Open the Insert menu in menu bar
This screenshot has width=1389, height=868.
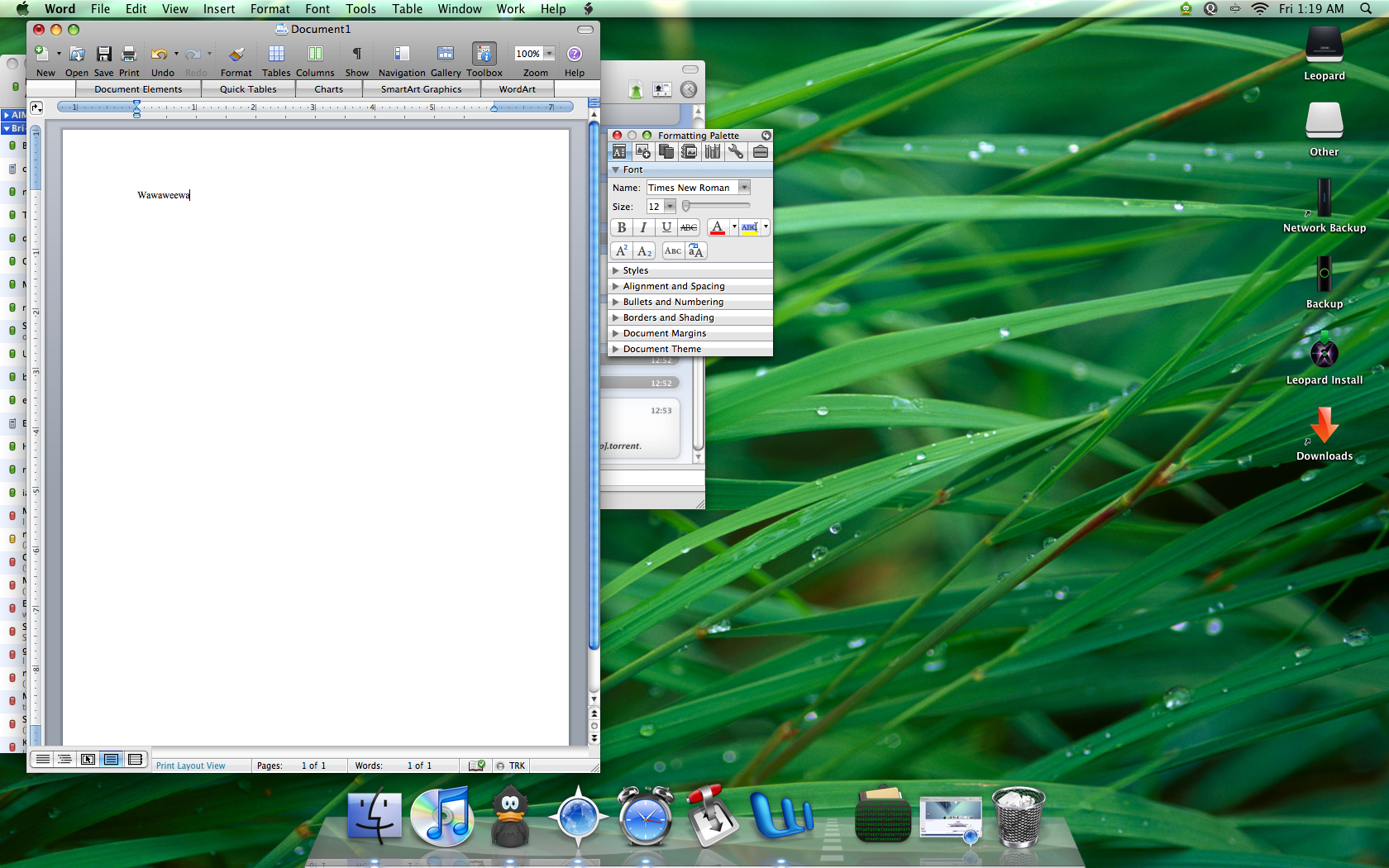click(219, 9)
